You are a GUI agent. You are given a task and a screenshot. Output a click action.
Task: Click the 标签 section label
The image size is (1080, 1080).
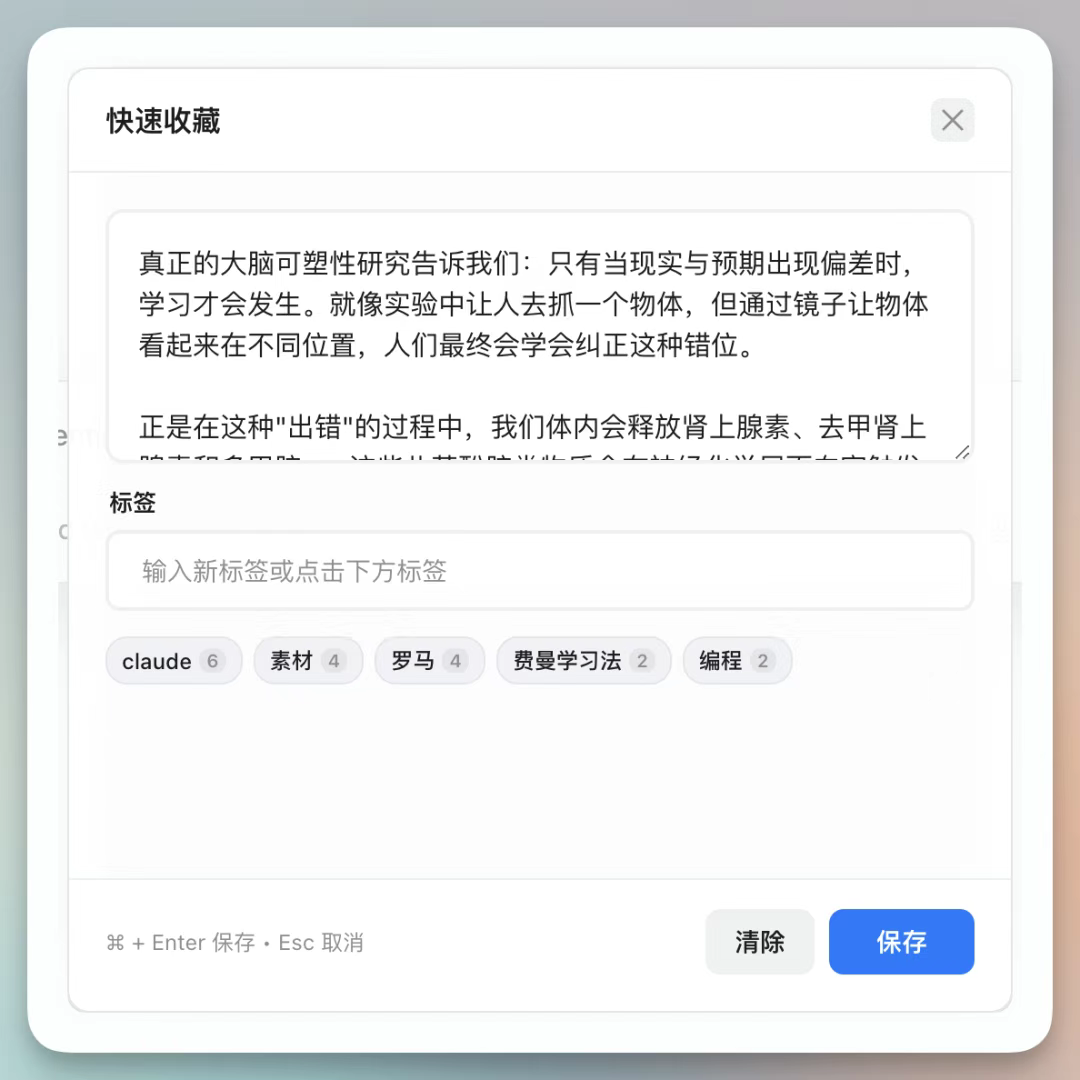point(132,502)
